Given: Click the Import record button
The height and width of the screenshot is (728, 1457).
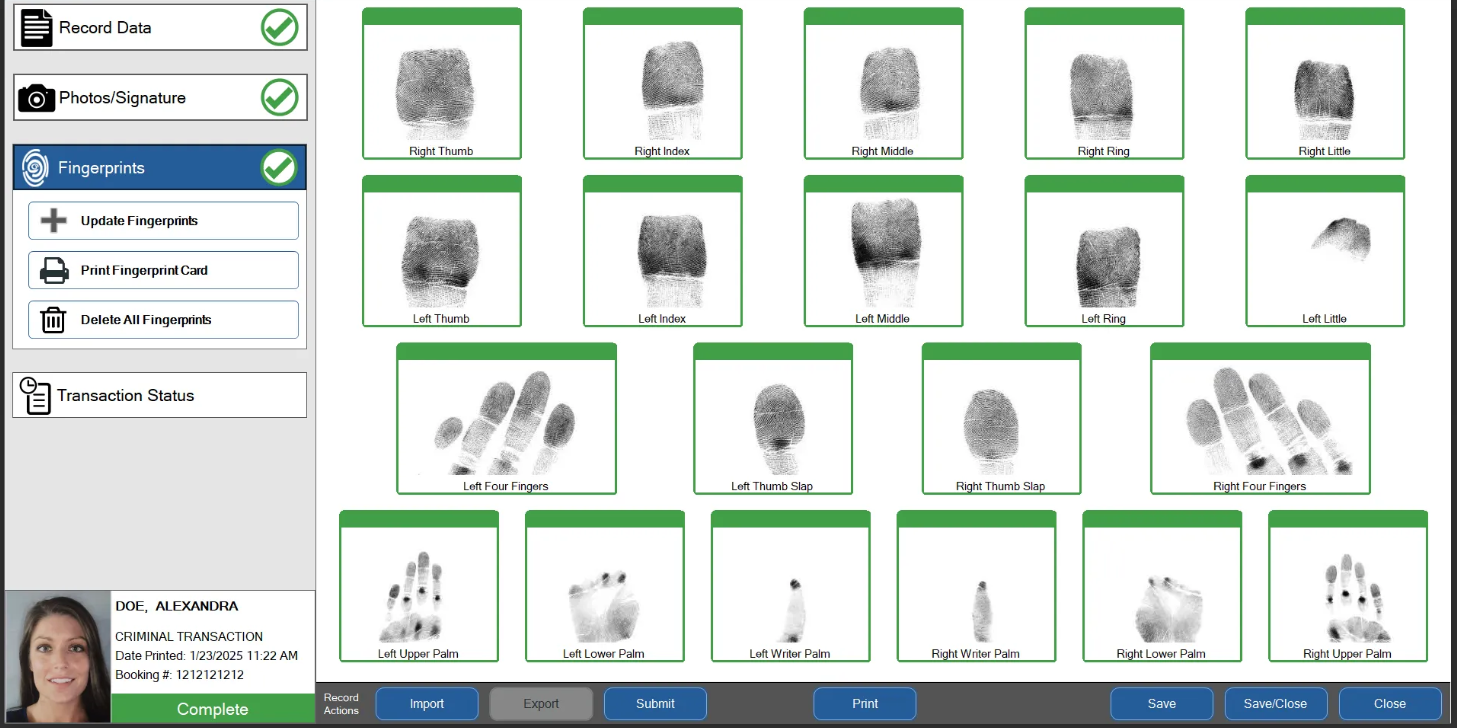Looking at the screenshot, I should (x=426, y=704).
